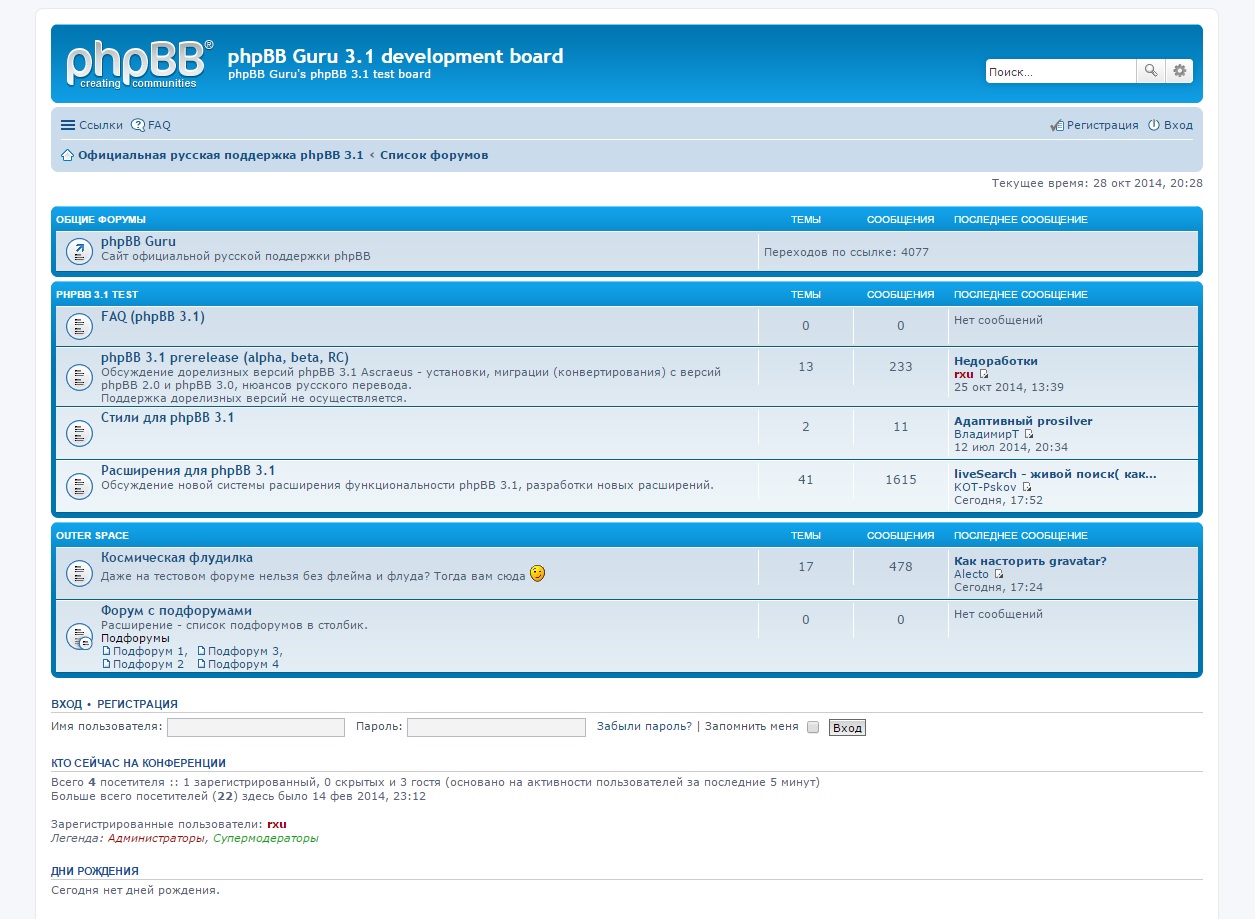
Task: Click the phpBB logo
Action: click(x=140, y=64)
